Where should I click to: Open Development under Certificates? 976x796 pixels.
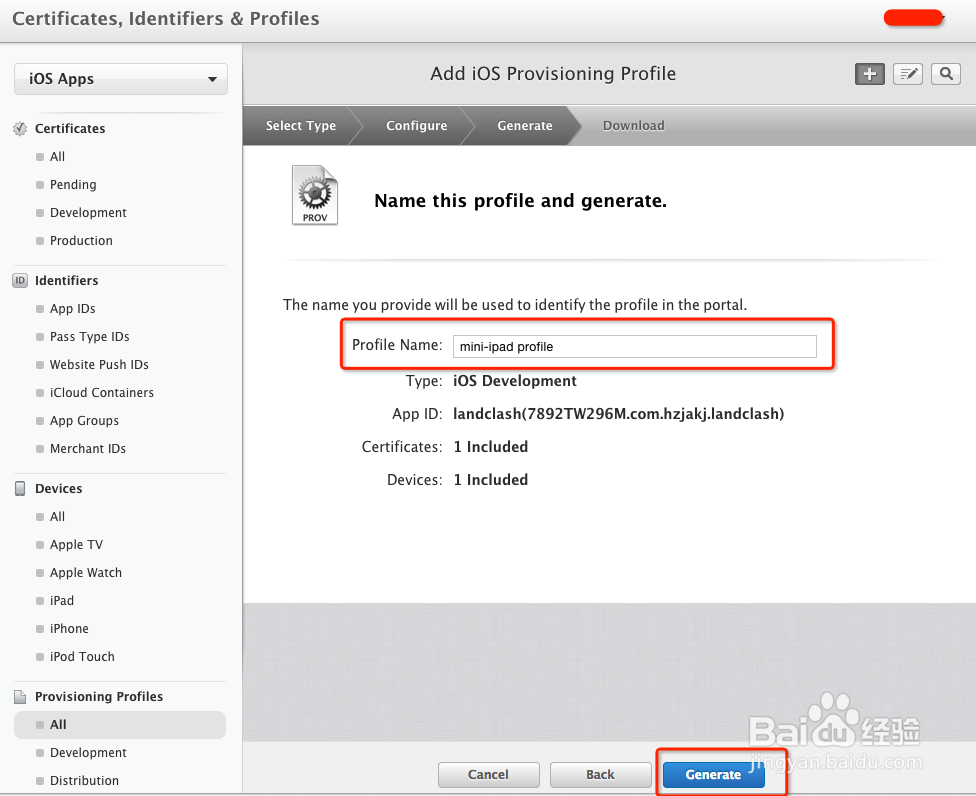pos(88,213)
